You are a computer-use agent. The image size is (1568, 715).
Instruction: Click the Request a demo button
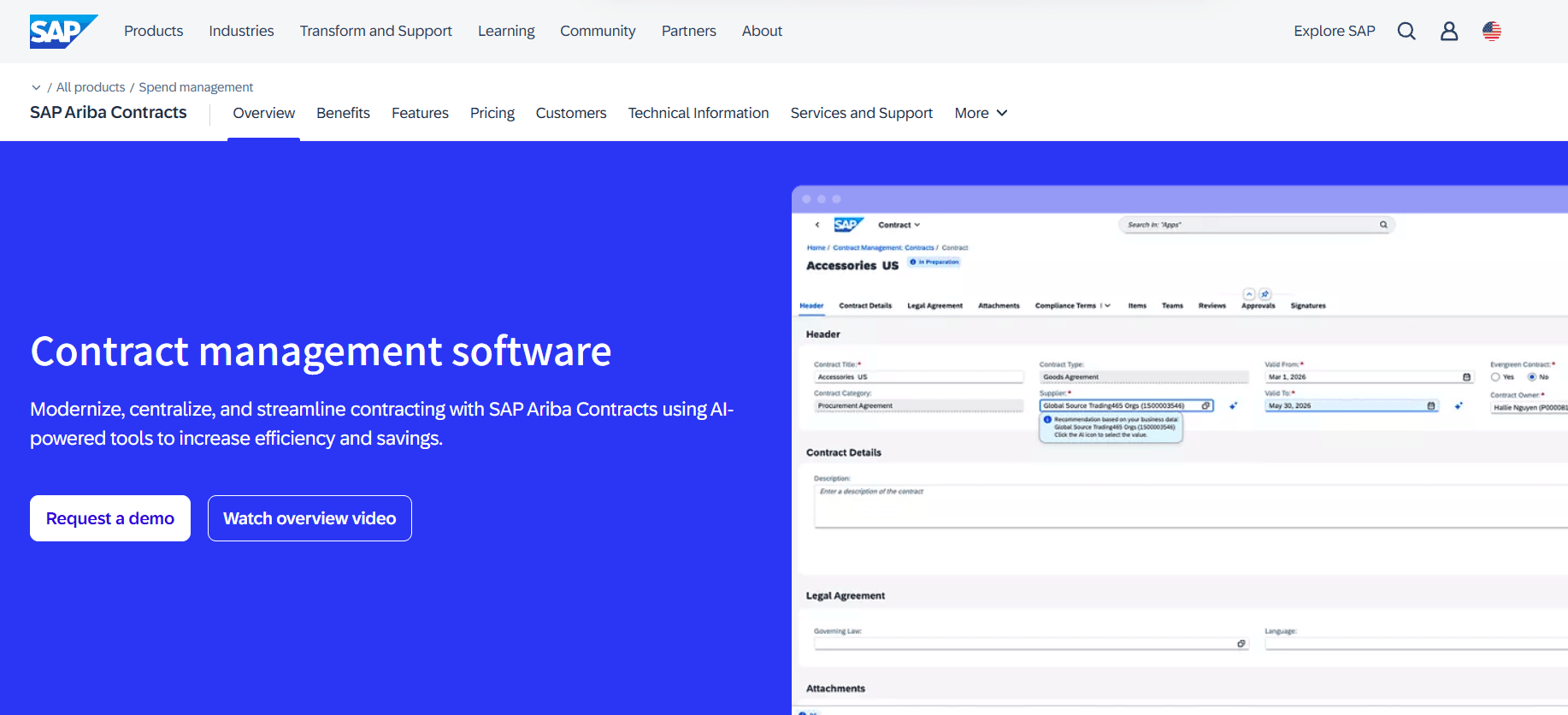pyautogui.click(x=110, y=518)
